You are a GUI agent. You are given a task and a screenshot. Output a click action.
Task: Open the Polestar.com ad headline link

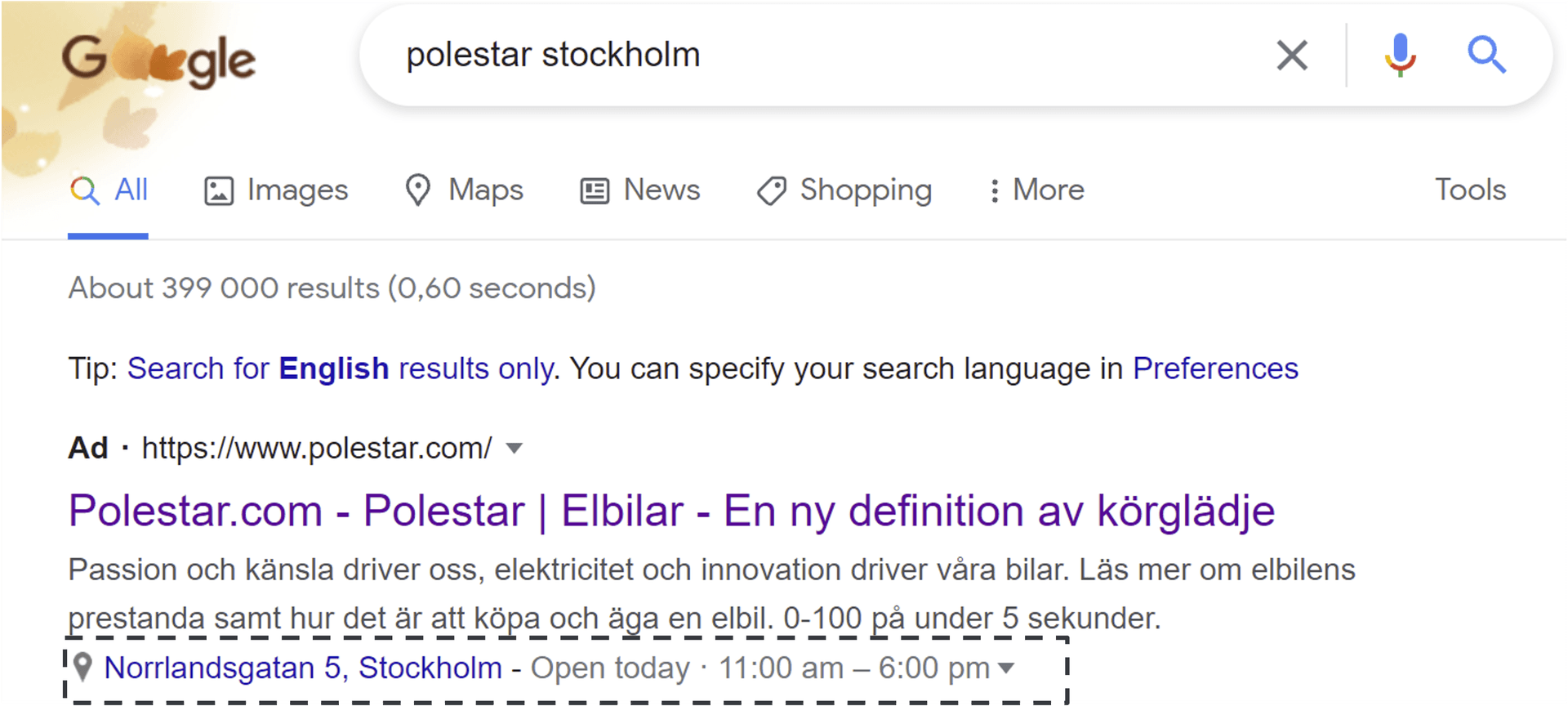click(671, 512)
